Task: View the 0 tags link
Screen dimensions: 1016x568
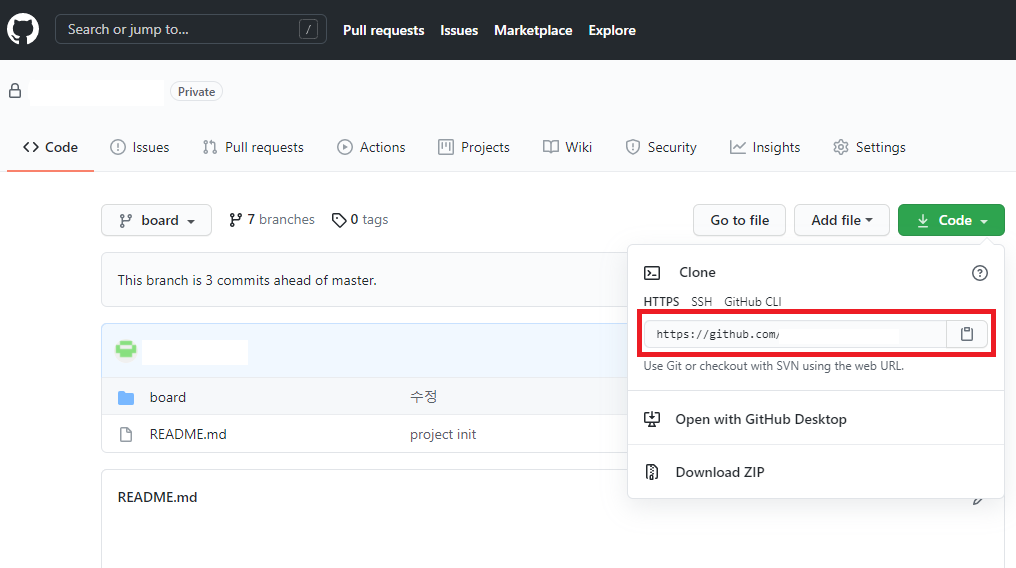Action: pos(360,220)
